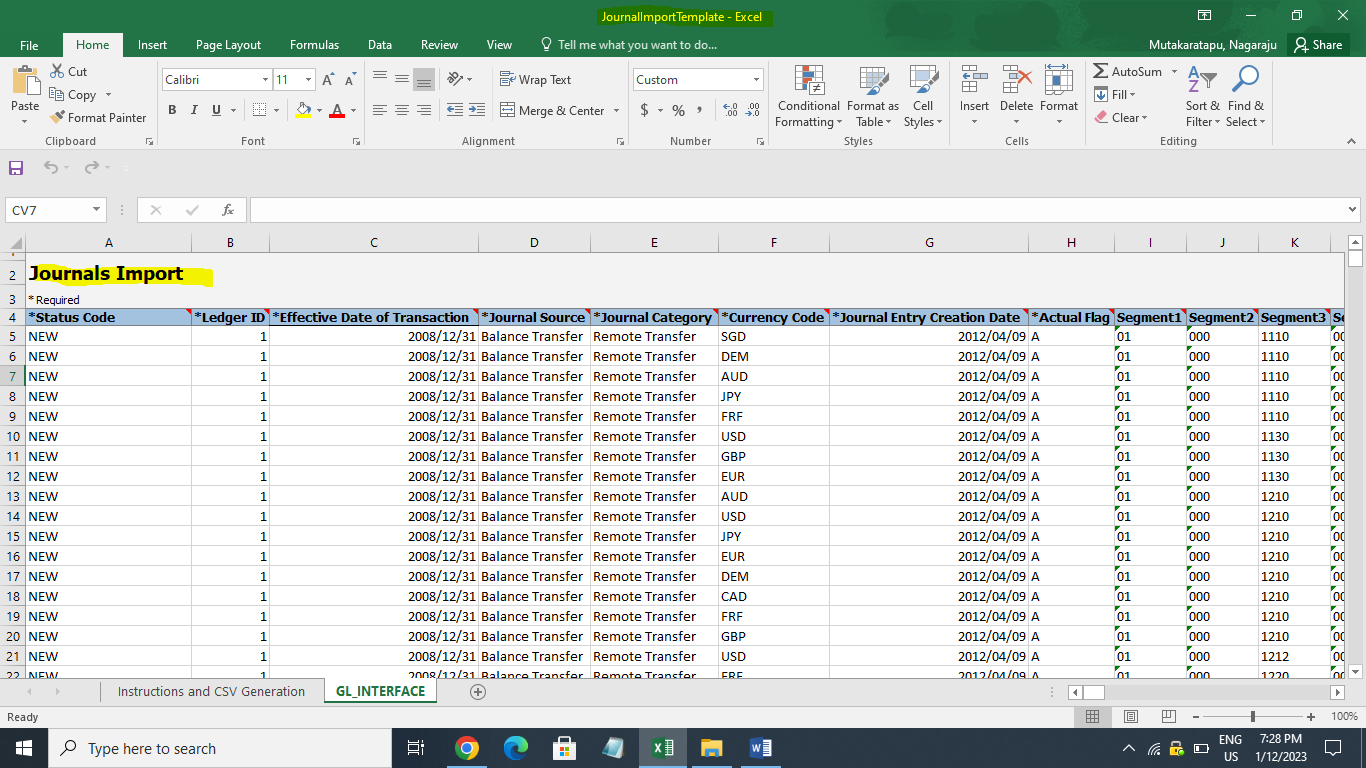Click the Windows taskbar search box
Screen dimensions: 1366x768
coord(220,748)
